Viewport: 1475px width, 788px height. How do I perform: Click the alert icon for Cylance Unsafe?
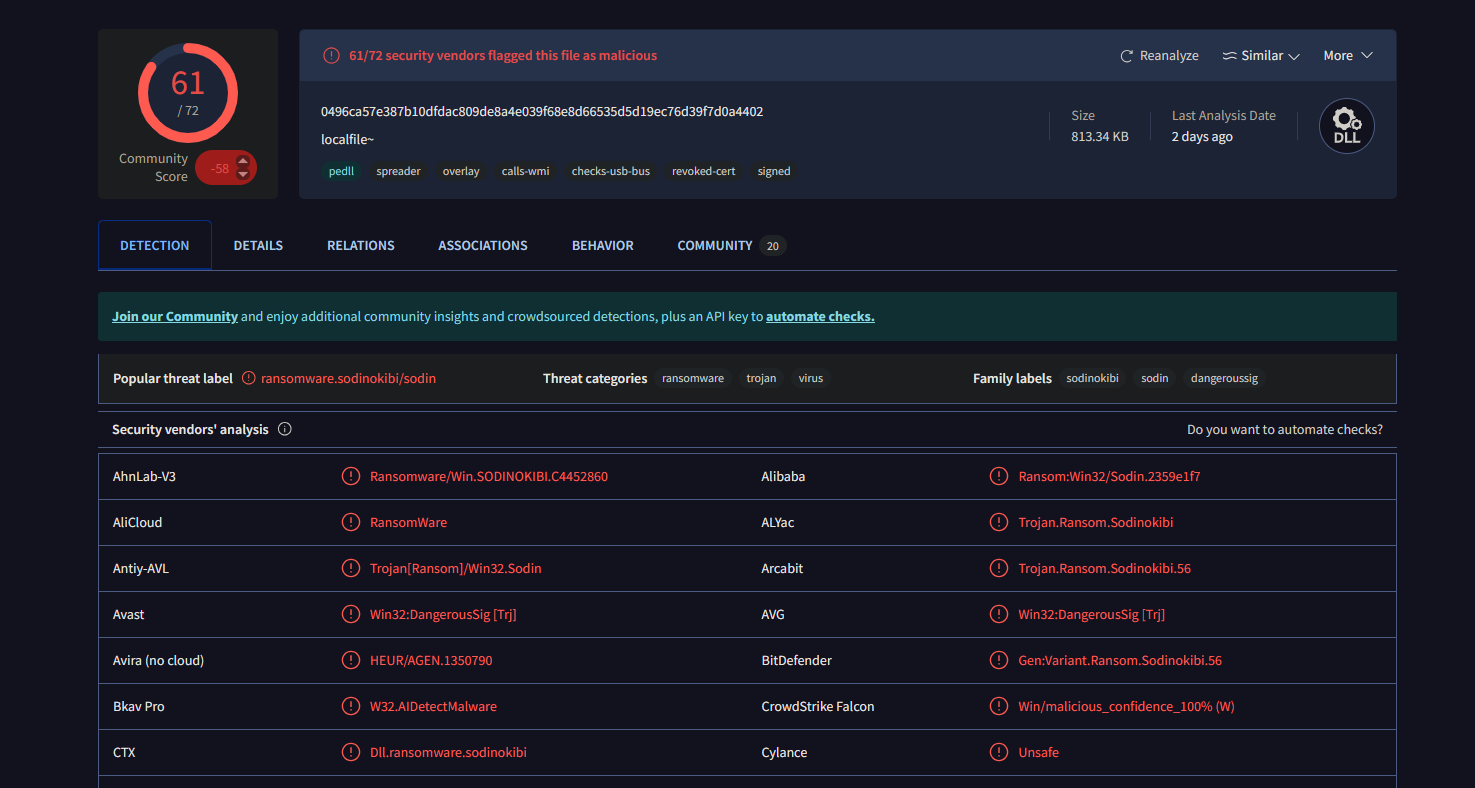(998, 752)
